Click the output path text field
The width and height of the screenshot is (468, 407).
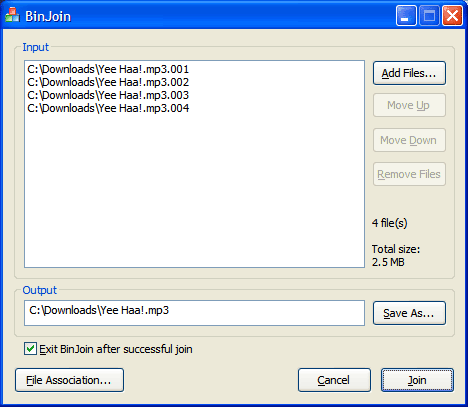pos(194,313)
